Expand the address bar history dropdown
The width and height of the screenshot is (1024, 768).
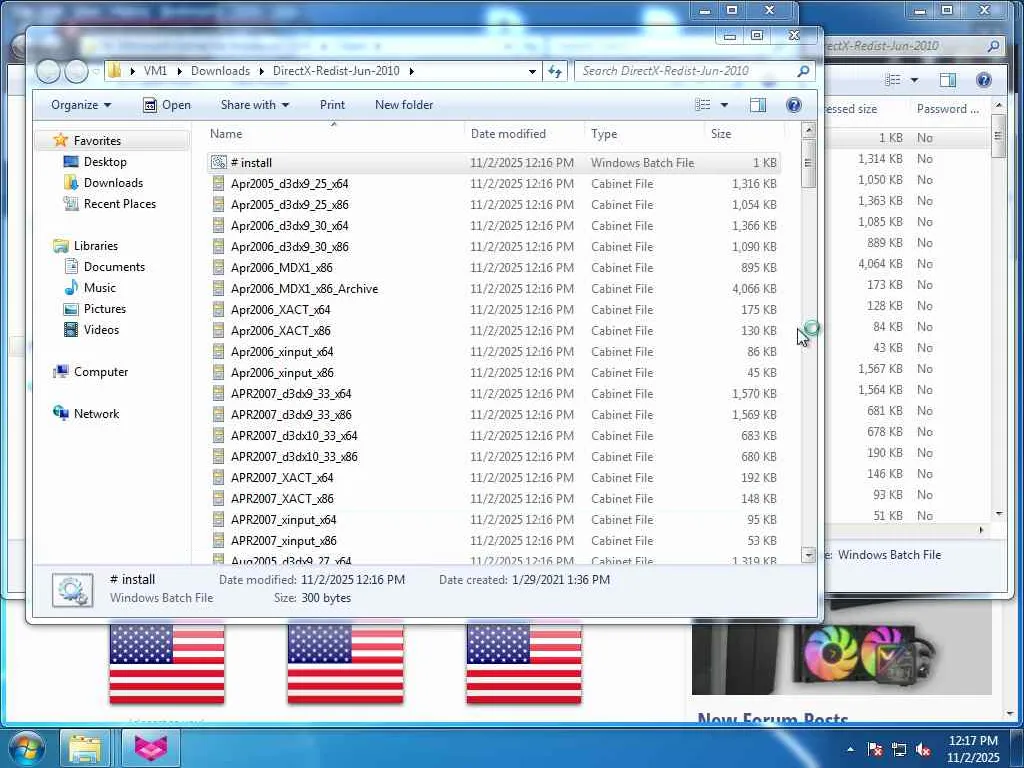(532, 71)
